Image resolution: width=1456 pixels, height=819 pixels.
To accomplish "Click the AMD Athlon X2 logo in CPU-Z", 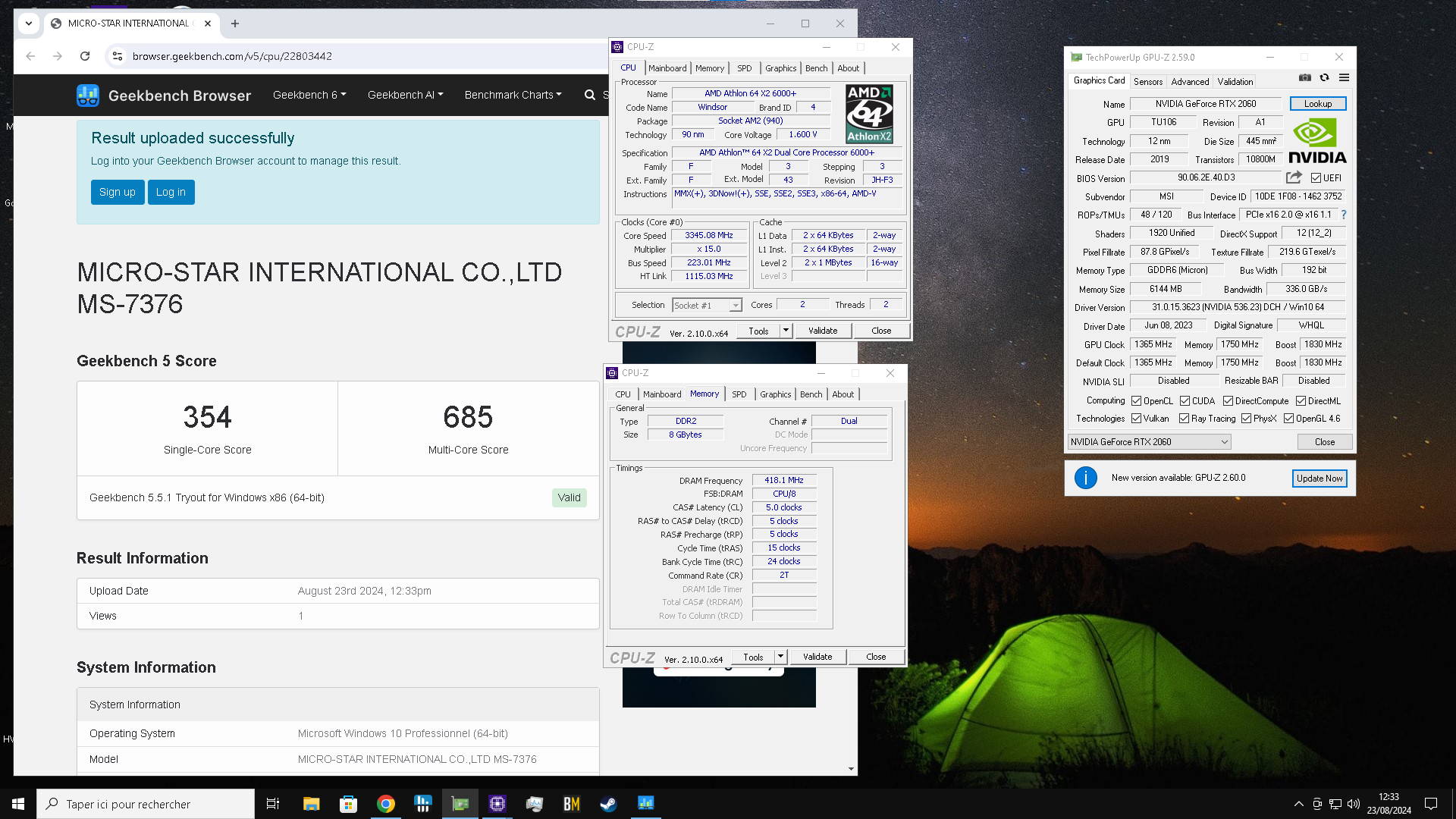I will coord(869,114).
